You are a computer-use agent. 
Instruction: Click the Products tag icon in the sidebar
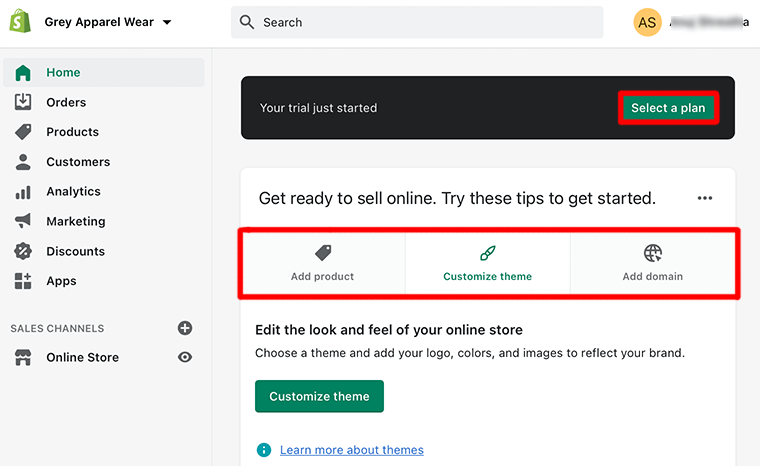(x=23, y=132)
